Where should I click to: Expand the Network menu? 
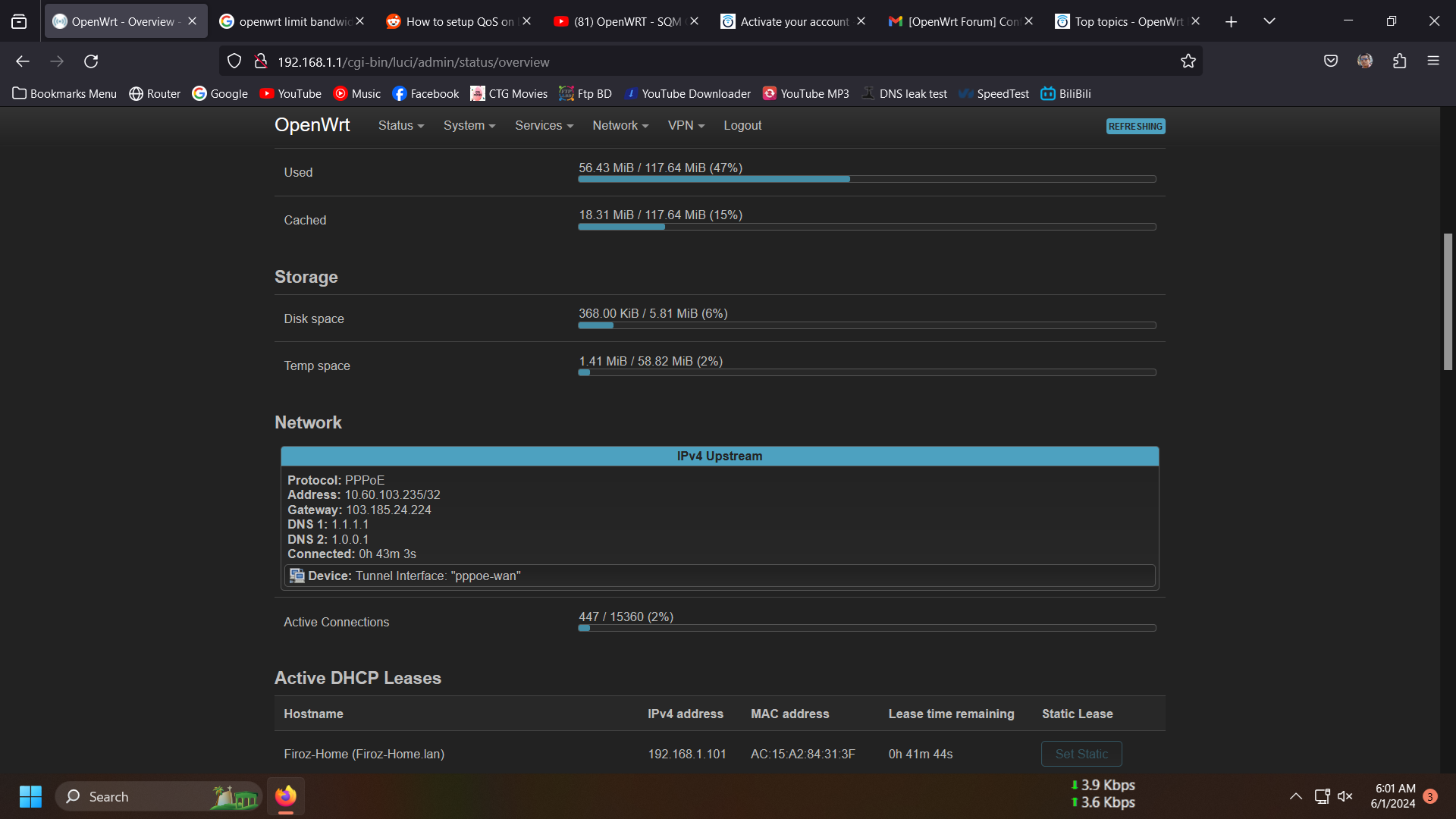click(x=620, y=125)
